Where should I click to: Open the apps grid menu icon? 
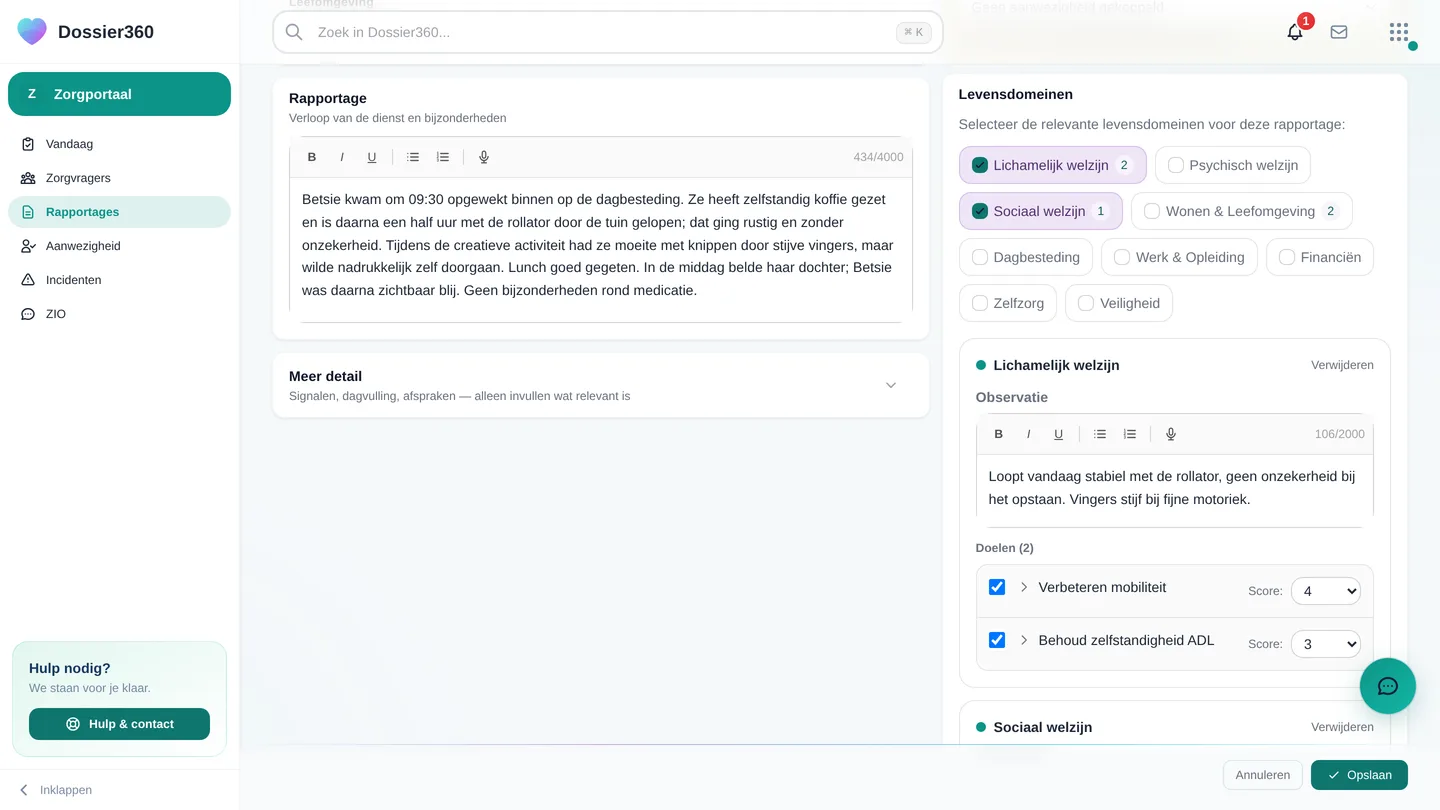pos(1399,32)
